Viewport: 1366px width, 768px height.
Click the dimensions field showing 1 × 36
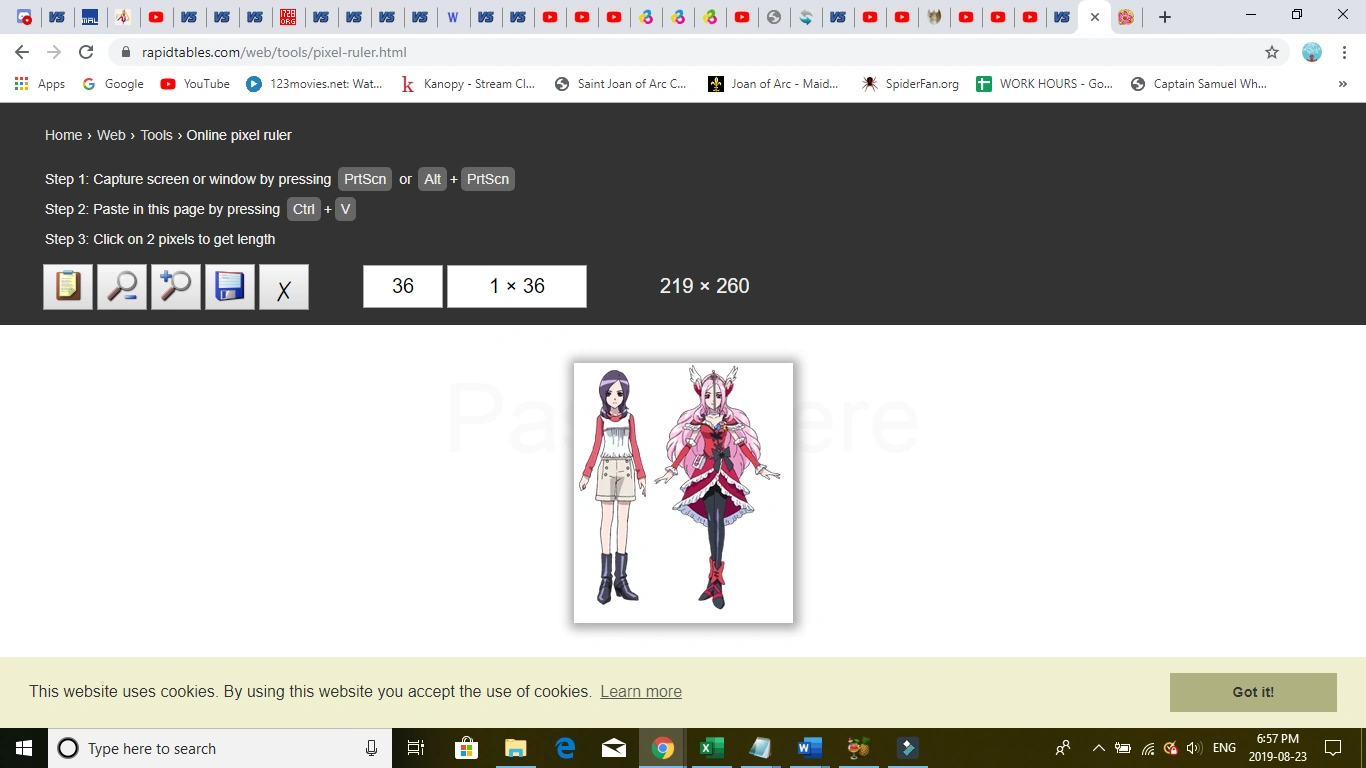(x=517, y=286)
